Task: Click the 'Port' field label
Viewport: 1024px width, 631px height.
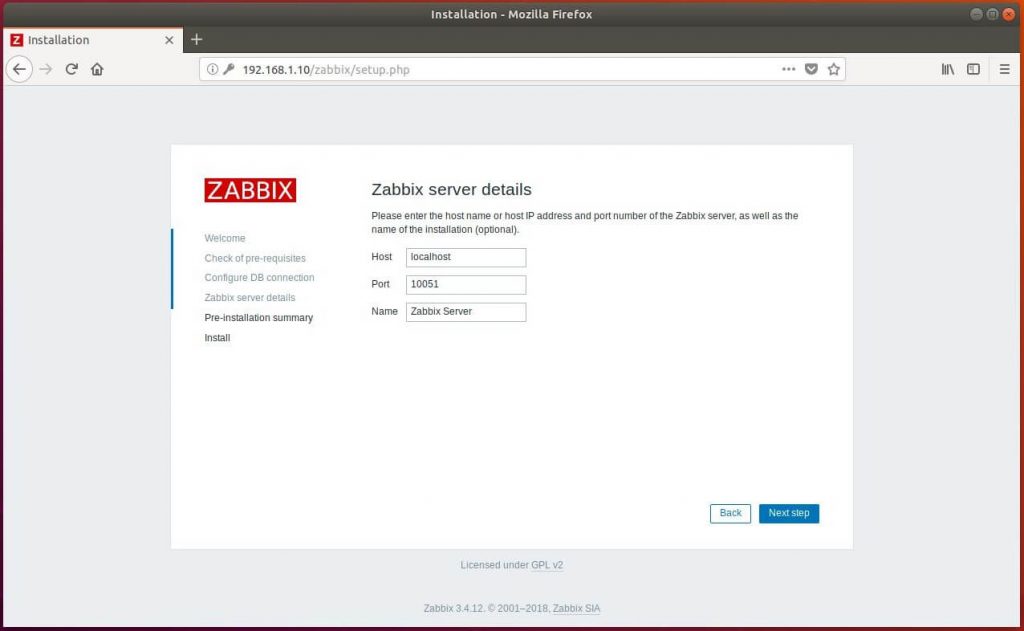Action: click(x=380, y=284)
